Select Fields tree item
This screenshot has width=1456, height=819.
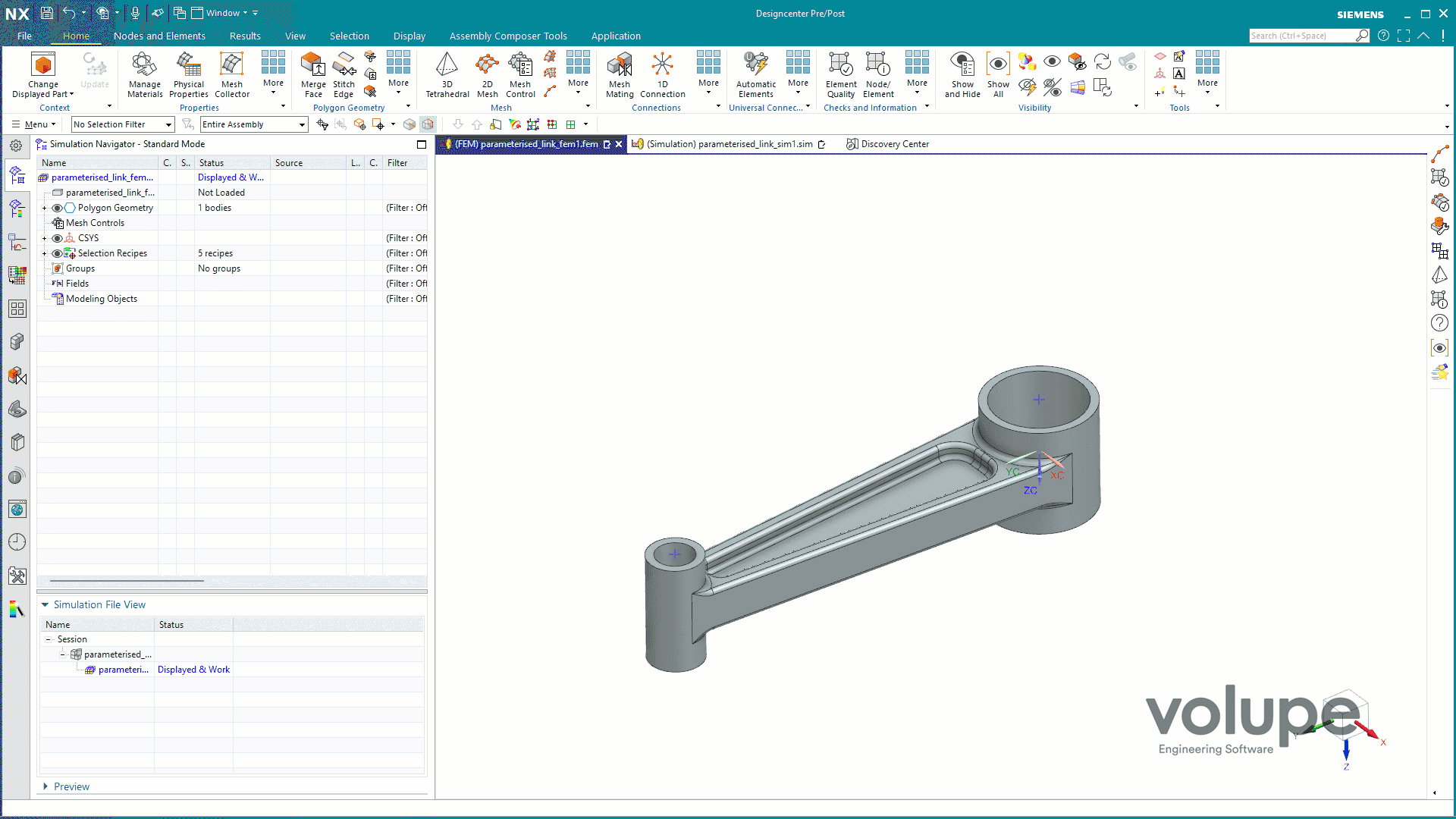tap(77, 284)
